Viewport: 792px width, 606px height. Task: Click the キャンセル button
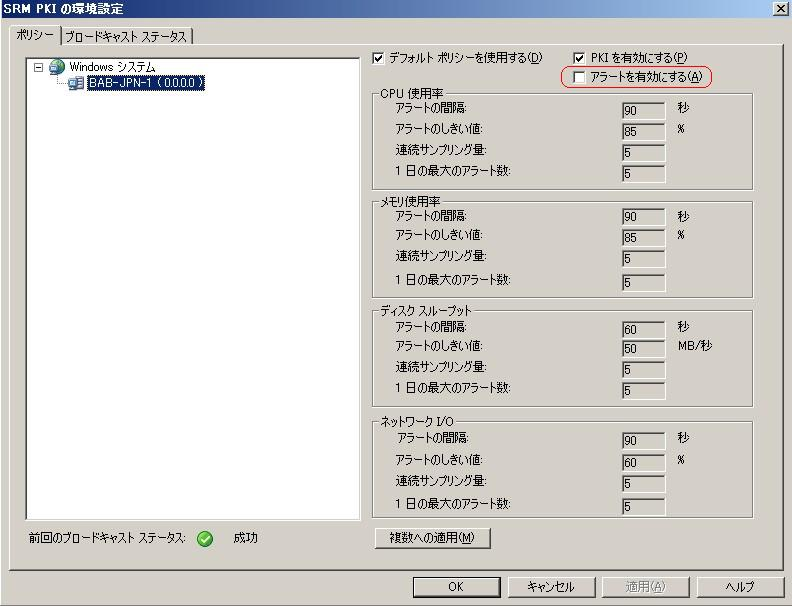pos(551,587)
